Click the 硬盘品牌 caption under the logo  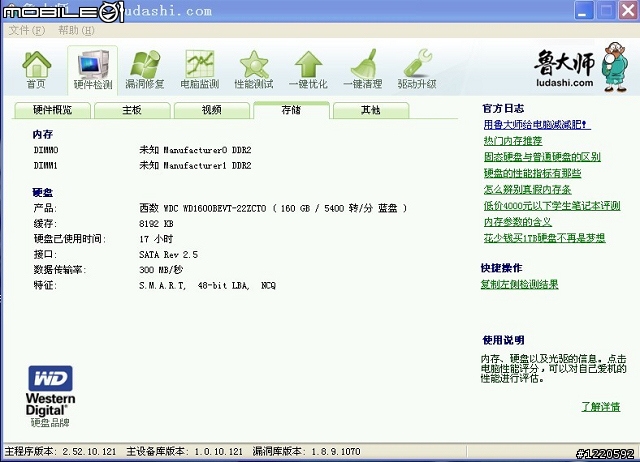[50, 422]
